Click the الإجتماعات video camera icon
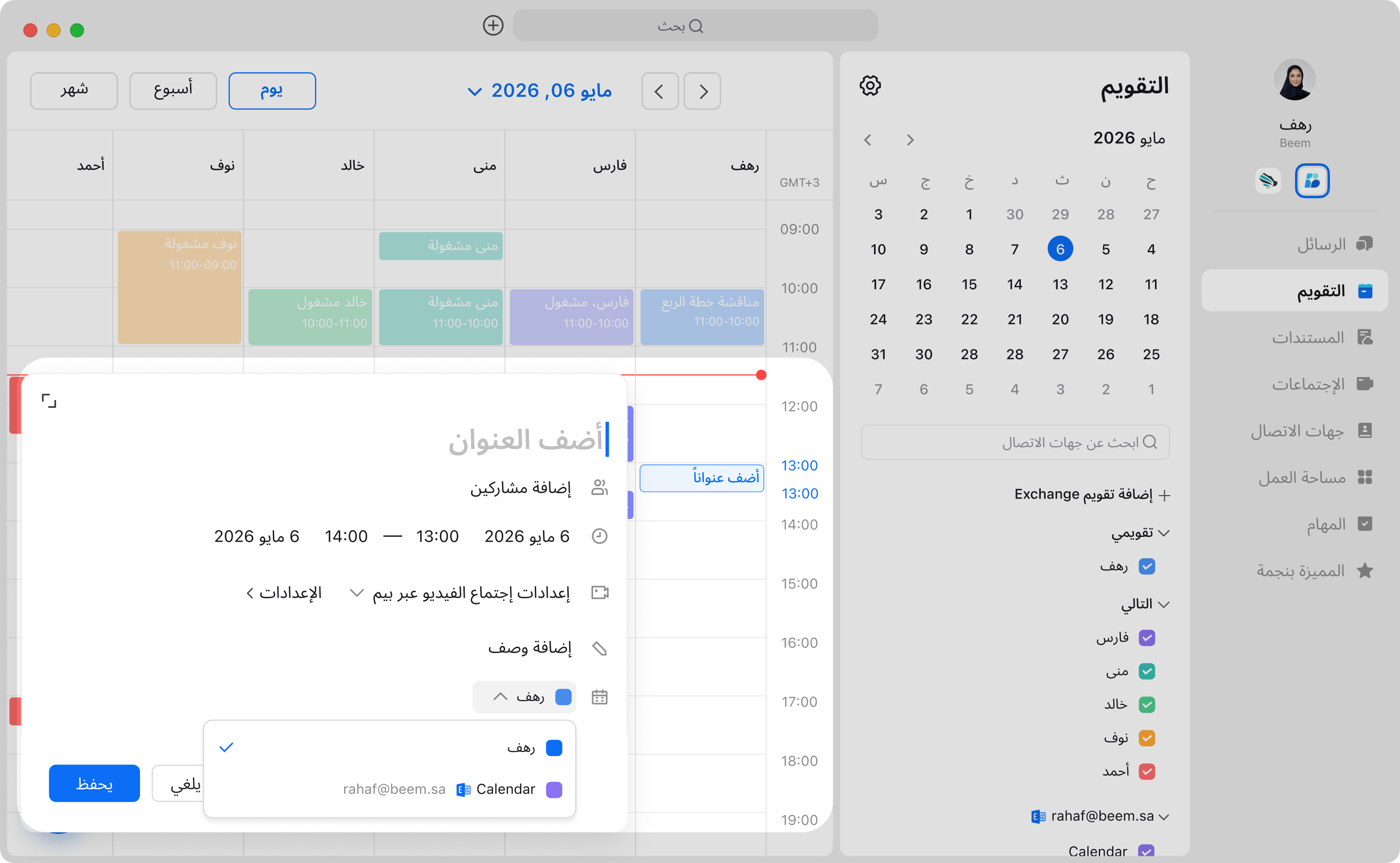 (x=1364, y=383)
